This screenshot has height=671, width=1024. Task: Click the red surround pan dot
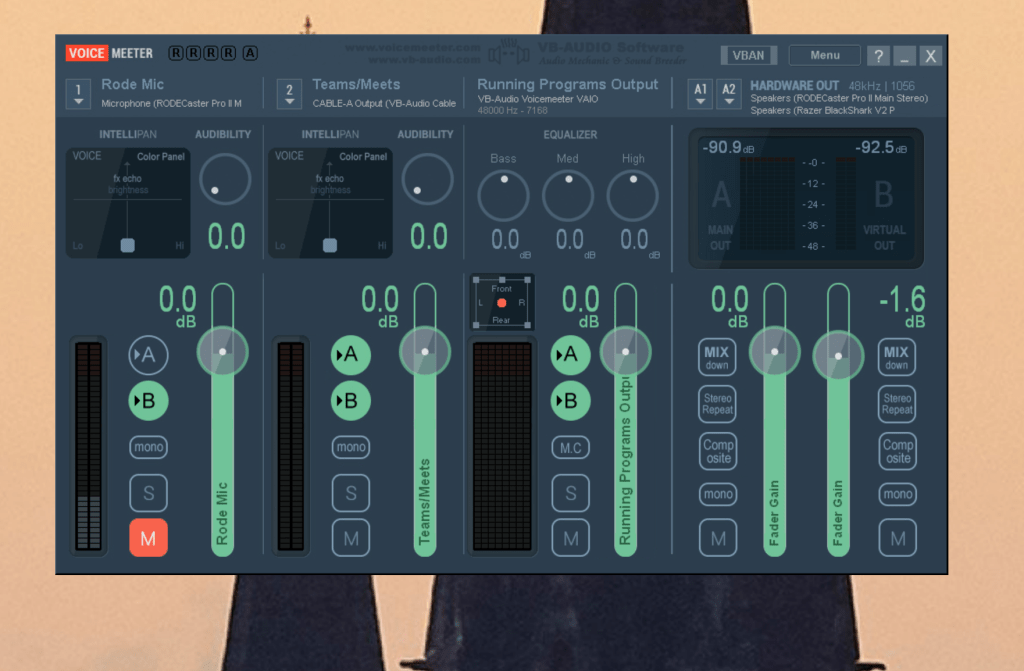point(502,303)
